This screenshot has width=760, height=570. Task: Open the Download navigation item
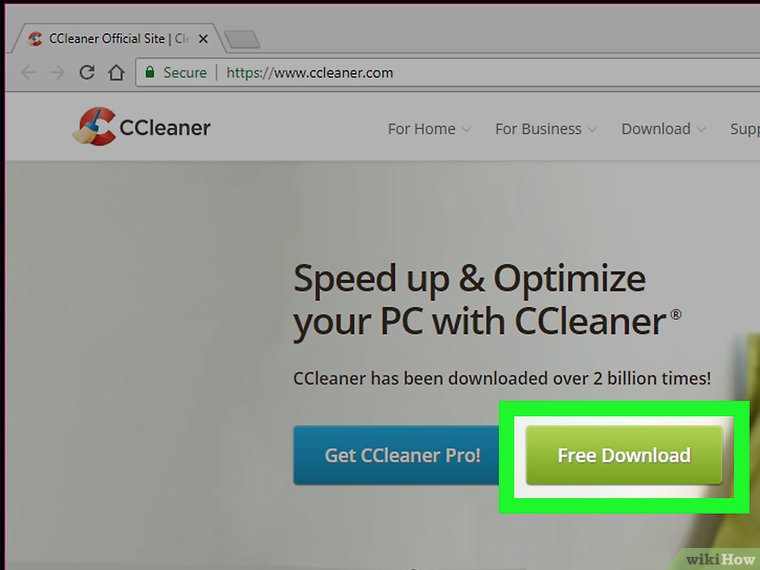pyautogui.click(x=656, y=129)
